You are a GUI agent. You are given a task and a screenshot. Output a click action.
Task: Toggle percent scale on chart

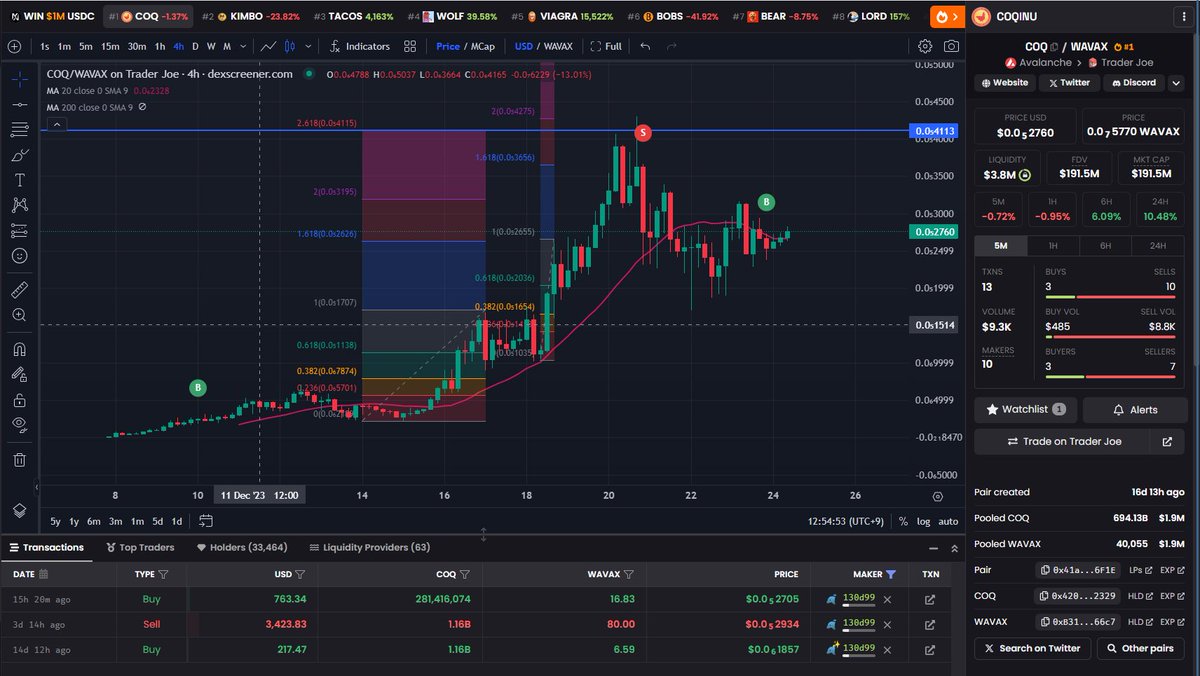point(903,521)
